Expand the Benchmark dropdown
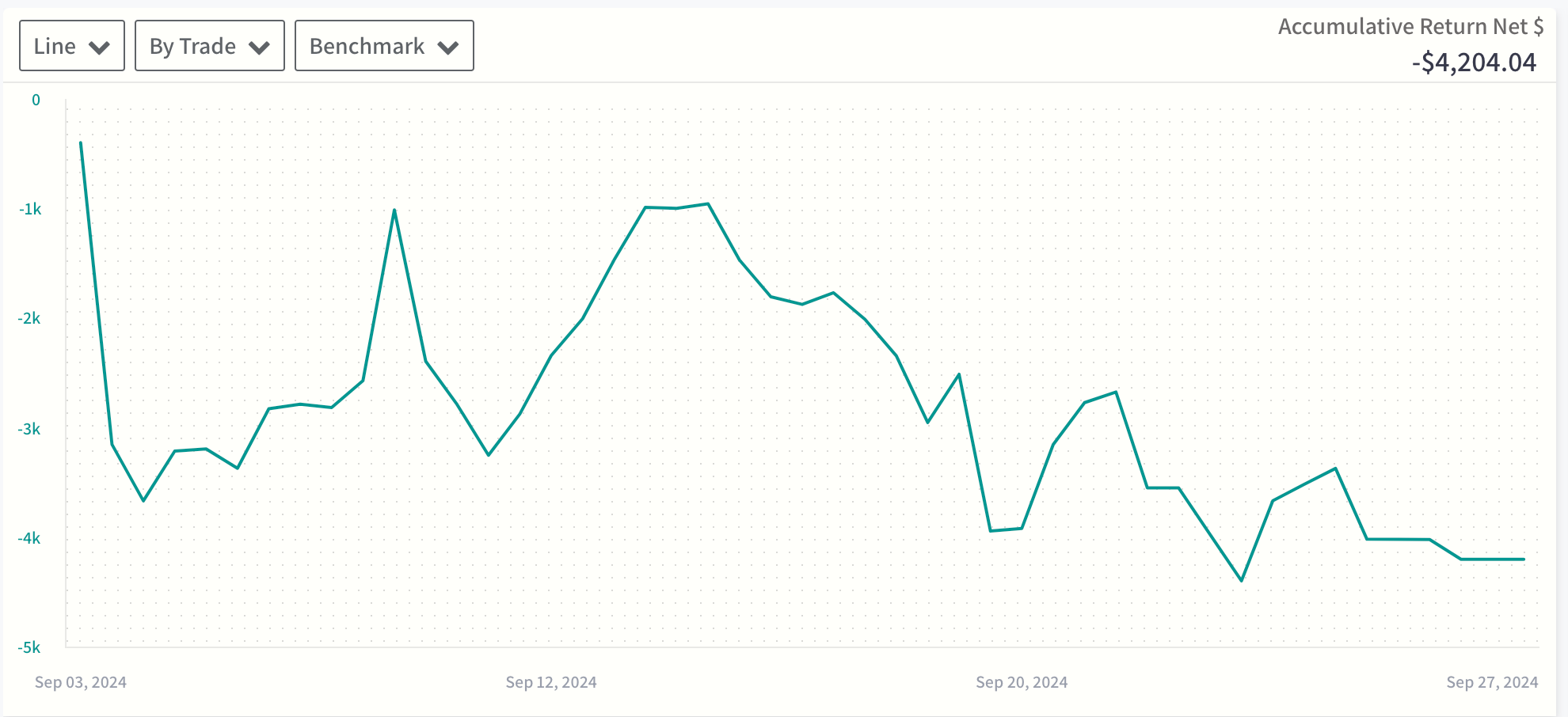The image size is (1568, 717). (x=384, y=46)
